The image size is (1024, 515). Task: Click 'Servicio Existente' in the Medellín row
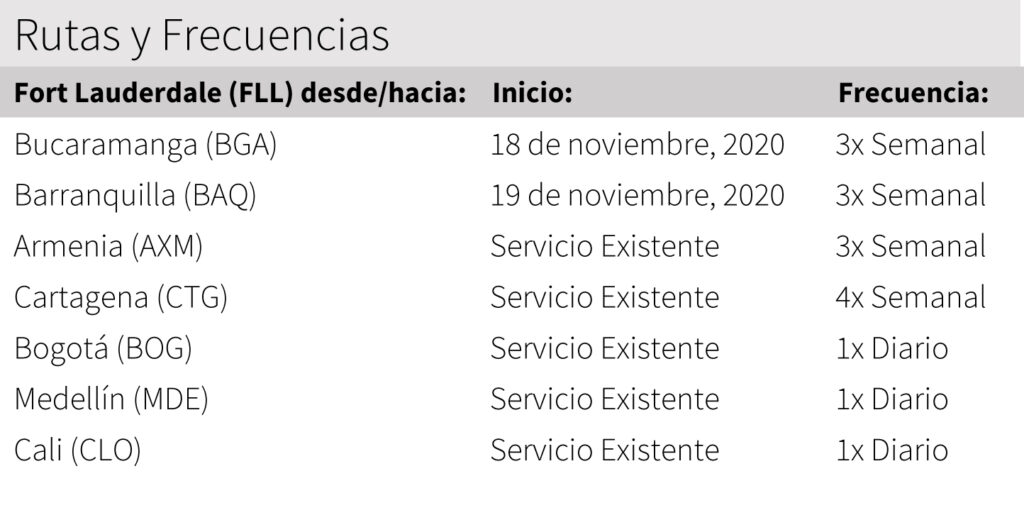click(x=604, y=399)
